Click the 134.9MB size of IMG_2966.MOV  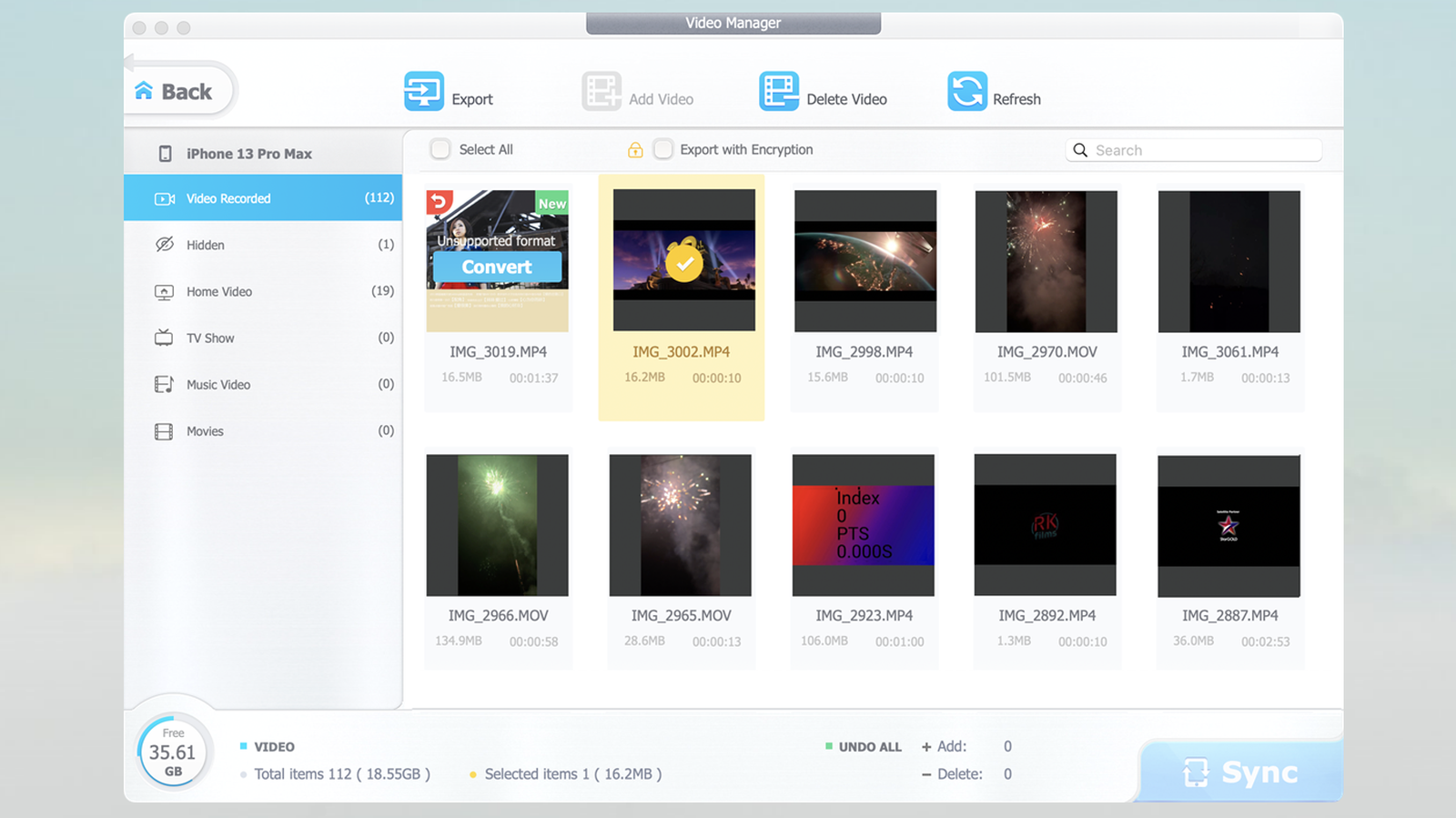pyautogui.click(x=459, y=641)
